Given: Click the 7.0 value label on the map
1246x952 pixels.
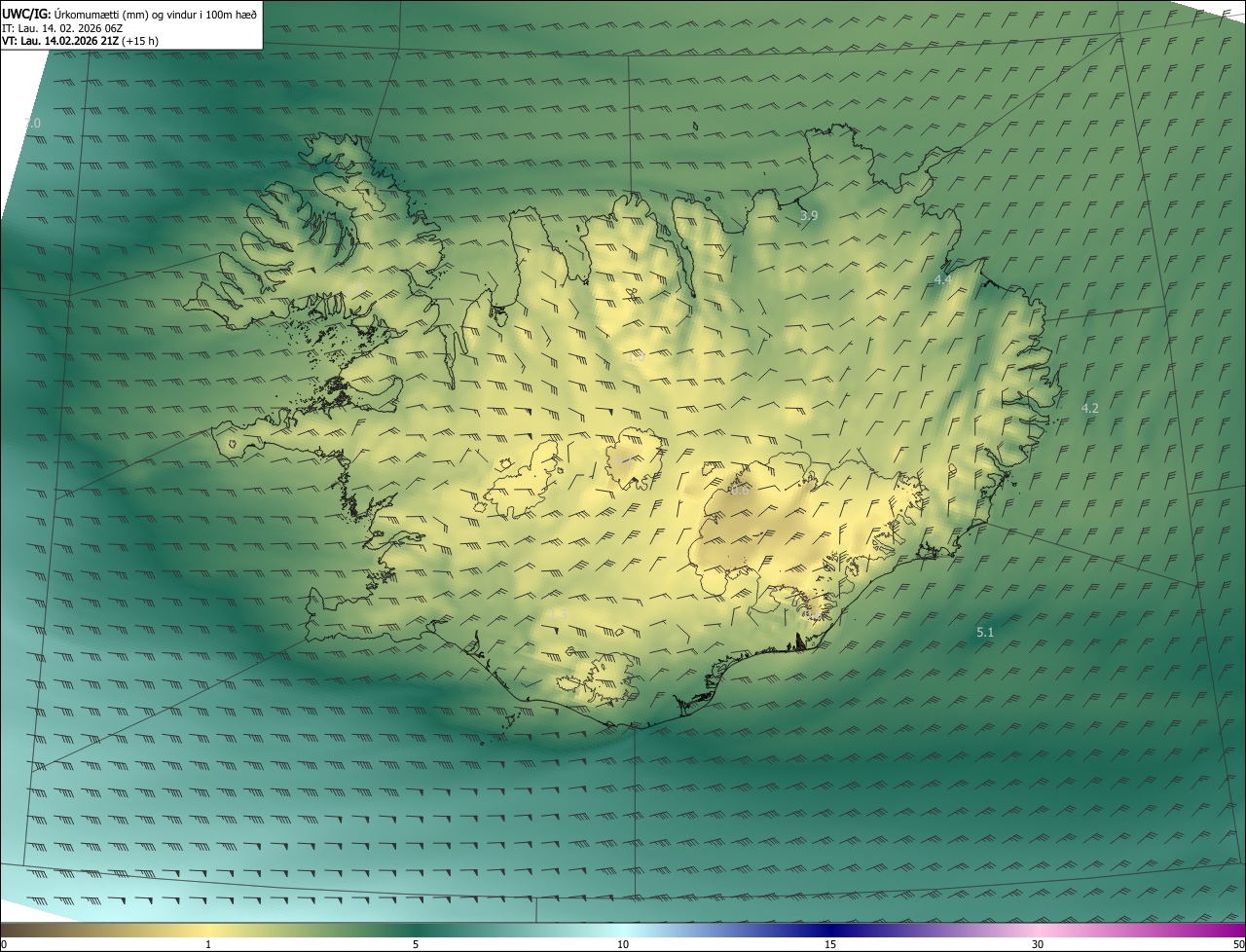Looking at the screenshot, I should [x=32, y=124].
